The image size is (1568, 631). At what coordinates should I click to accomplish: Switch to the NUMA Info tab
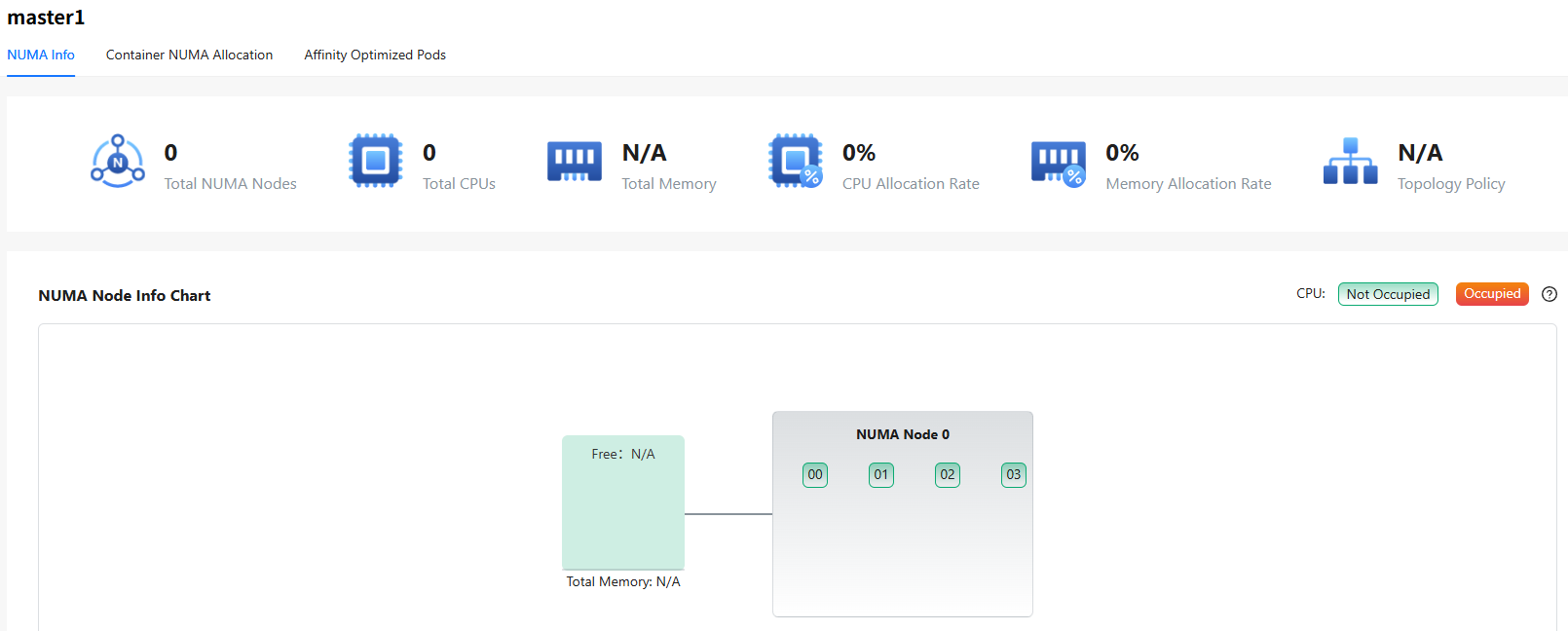tap(41, 55)
